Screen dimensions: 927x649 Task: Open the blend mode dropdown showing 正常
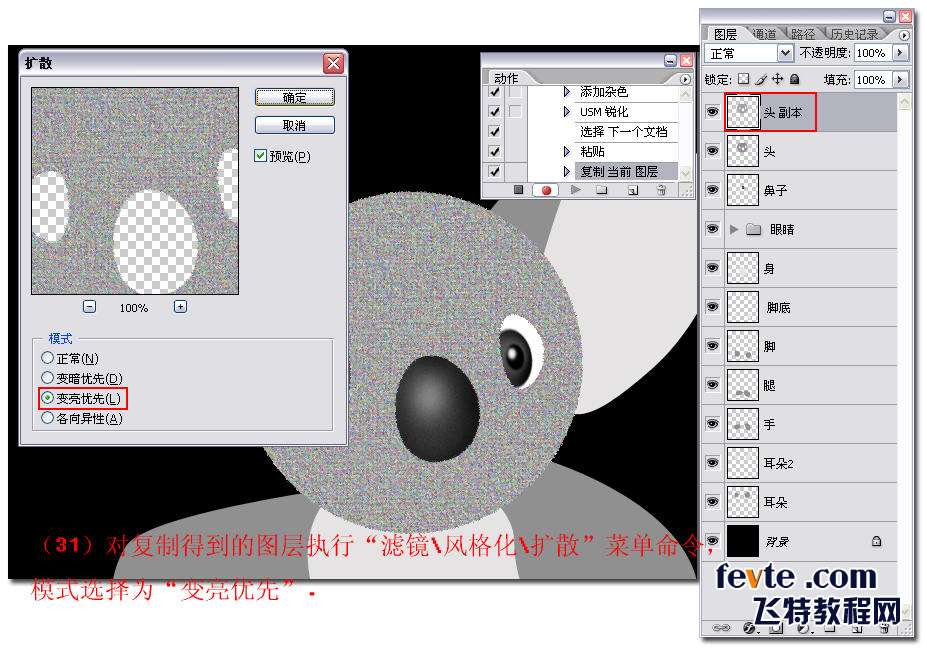(x=785, y=53)
